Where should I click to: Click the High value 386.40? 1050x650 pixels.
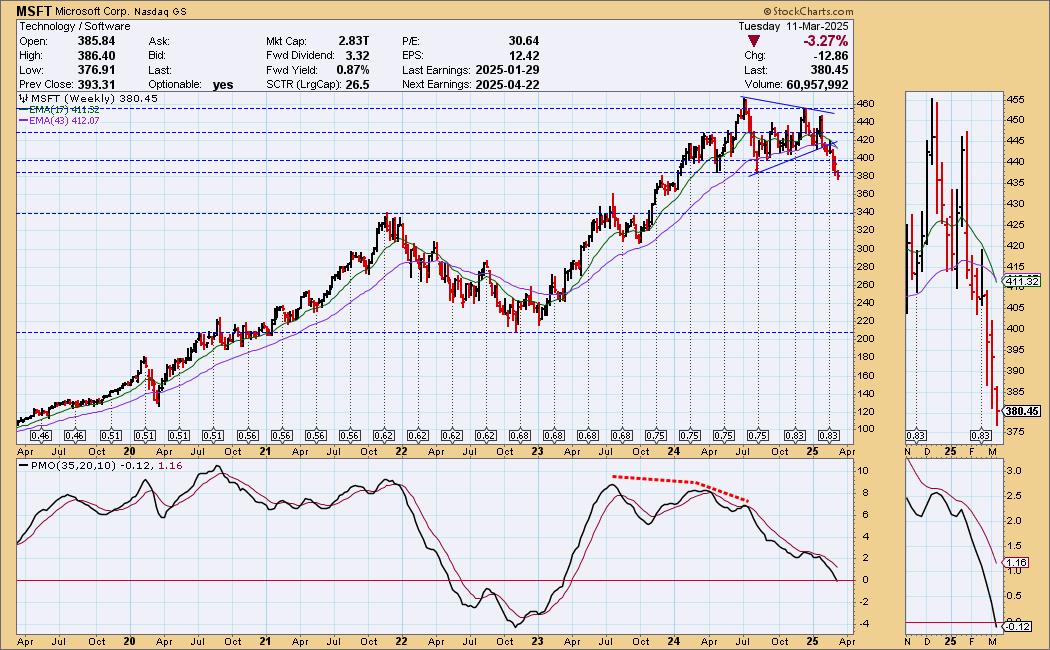pyautogui.click(x=96, y=56)
